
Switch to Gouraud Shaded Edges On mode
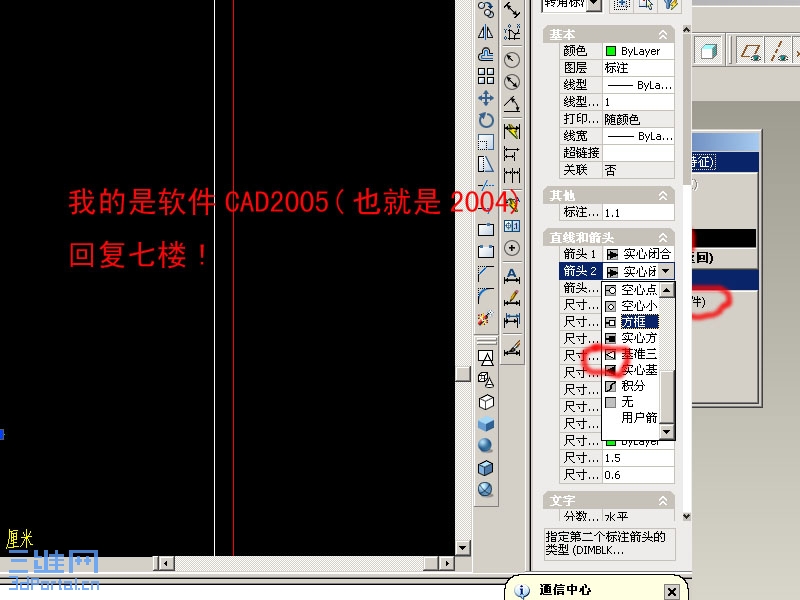coord(486,489)
